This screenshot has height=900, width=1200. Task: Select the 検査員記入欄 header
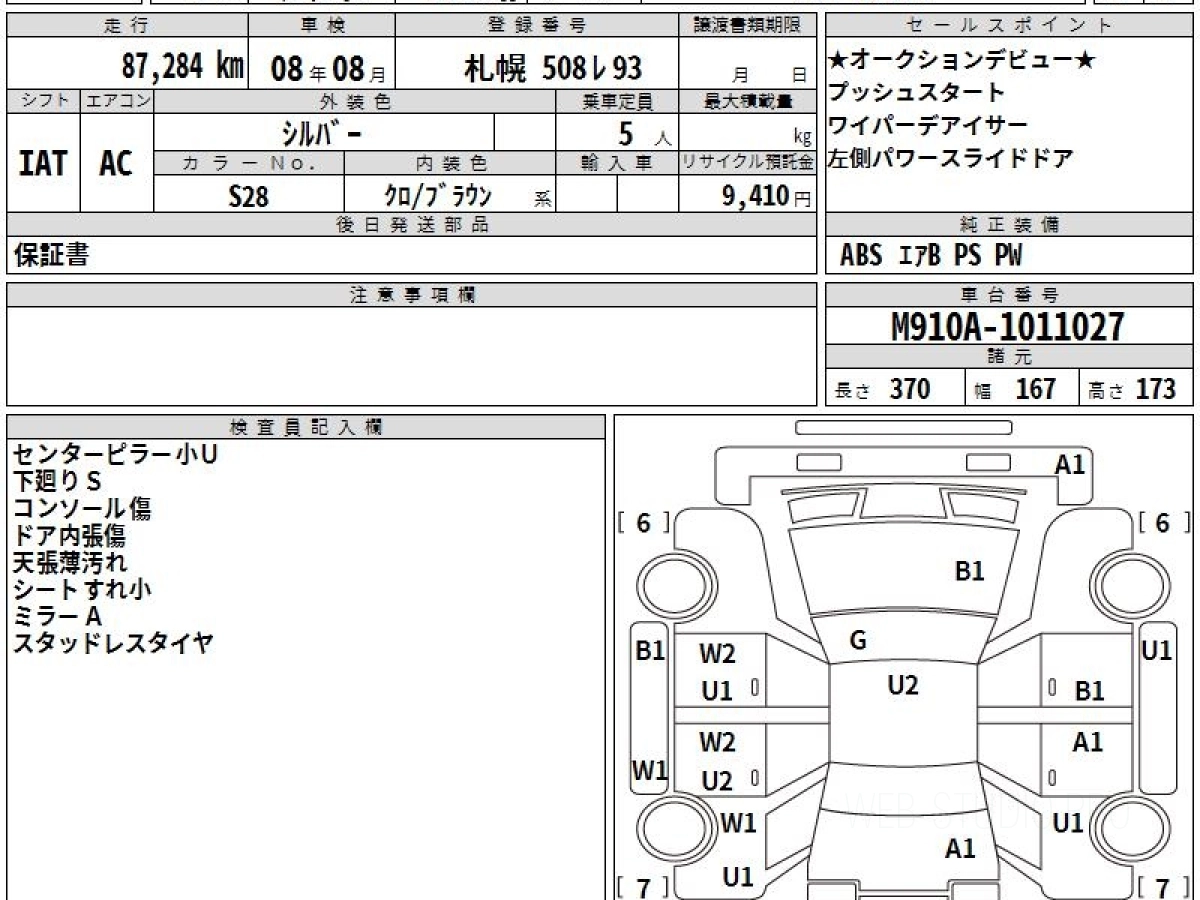pos(306,427)
